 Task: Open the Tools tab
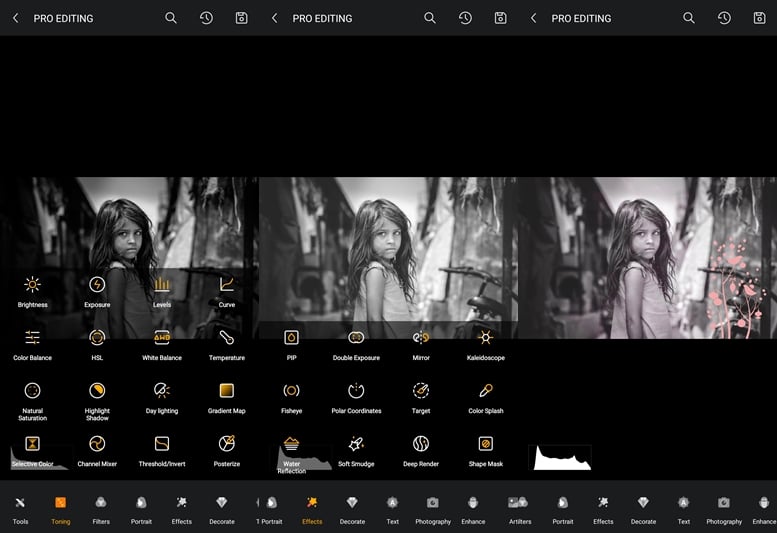coord(20,507)
